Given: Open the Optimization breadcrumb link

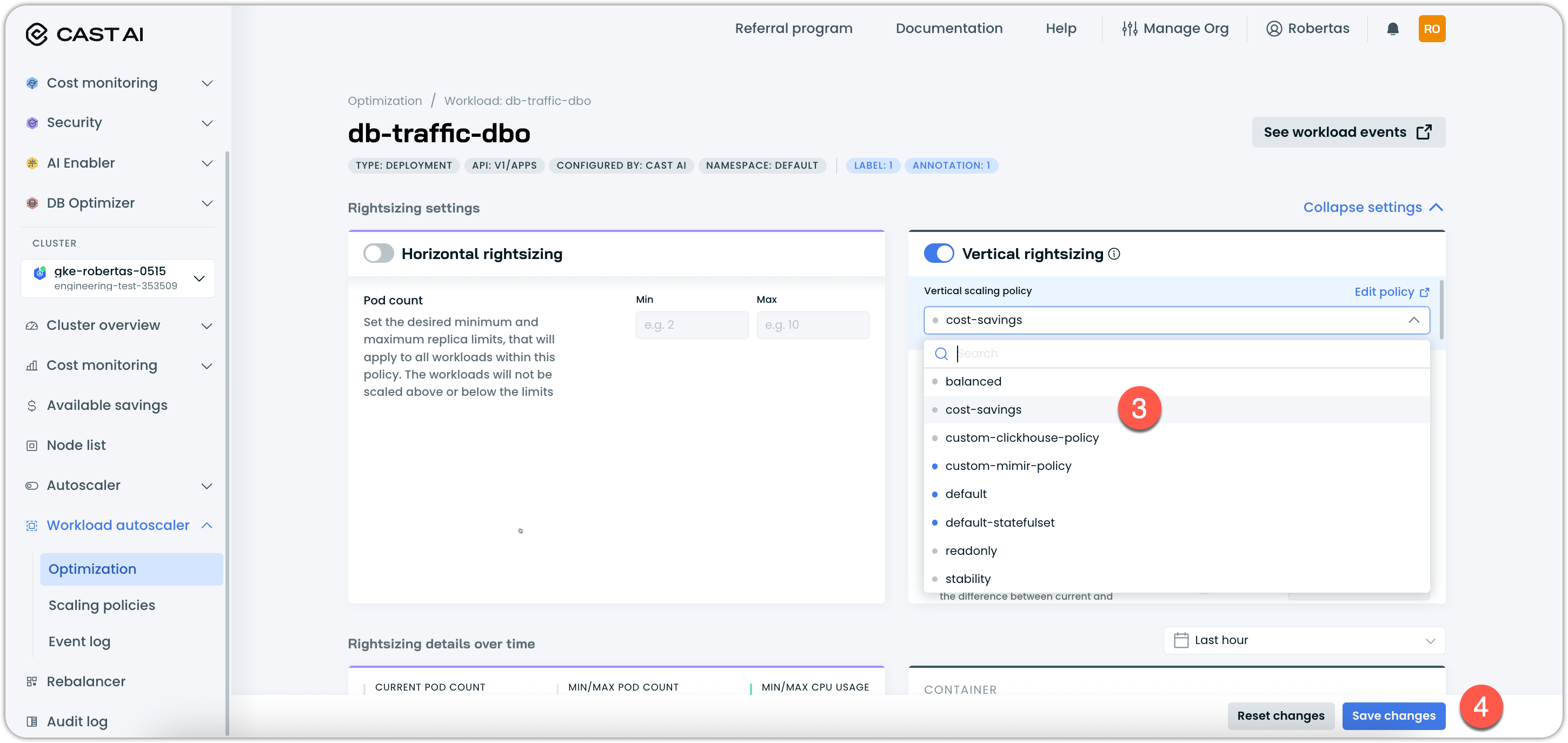Looking at the screenshot, I should tap(384, 101).
